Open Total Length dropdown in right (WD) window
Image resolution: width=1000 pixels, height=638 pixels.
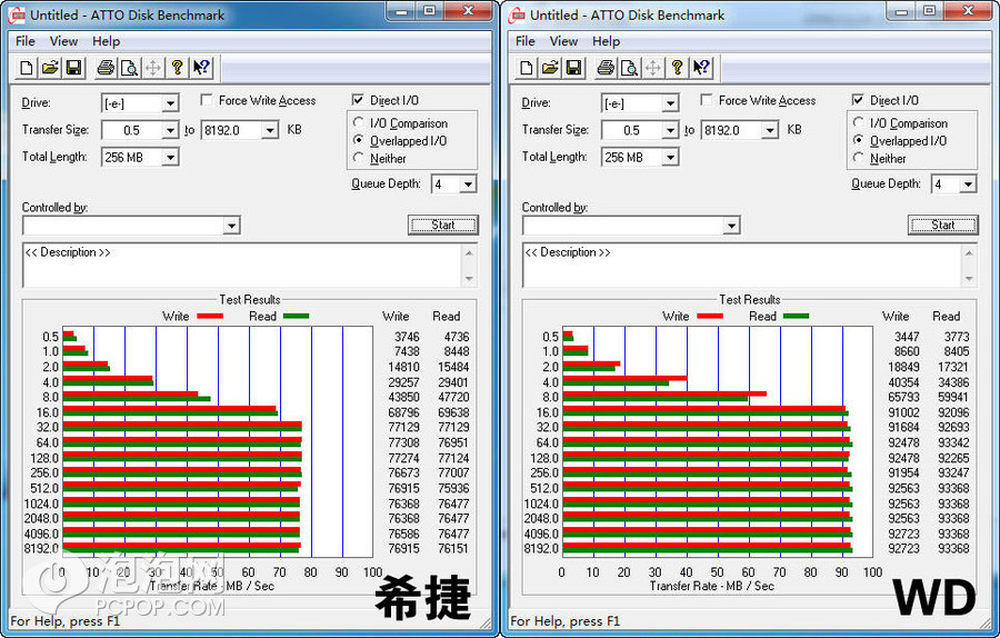(x=670, y=157)
